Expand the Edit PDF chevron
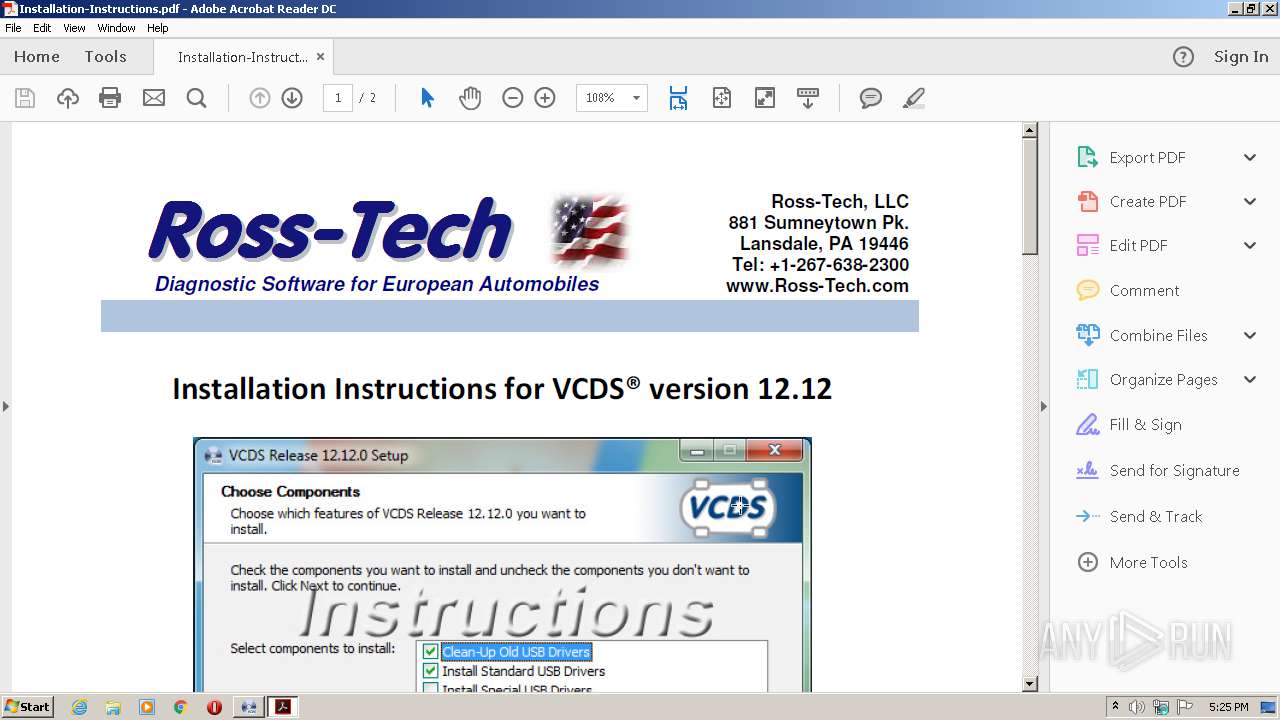 coord(1250,245)
